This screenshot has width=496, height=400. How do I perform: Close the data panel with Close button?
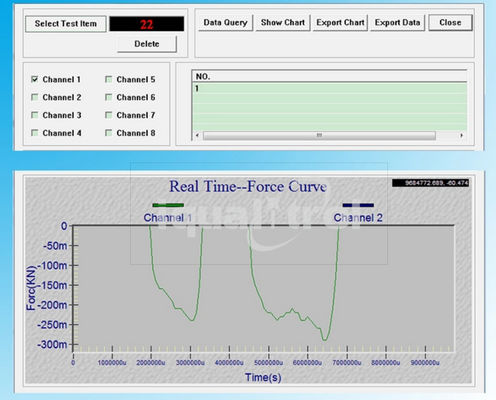(450, 23)
